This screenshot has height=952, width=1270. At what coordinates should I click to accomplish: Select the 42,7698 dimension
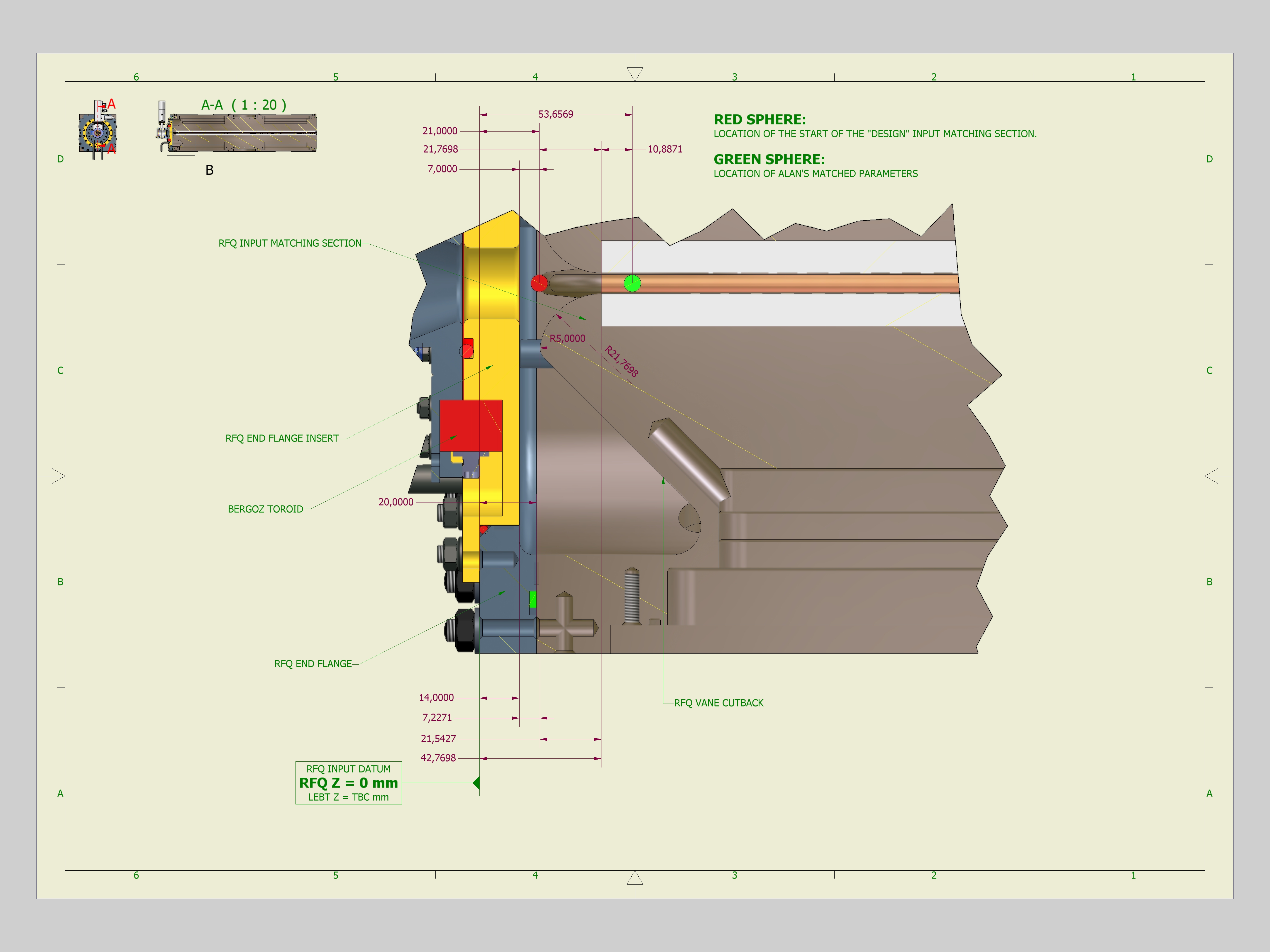point(438,758)
